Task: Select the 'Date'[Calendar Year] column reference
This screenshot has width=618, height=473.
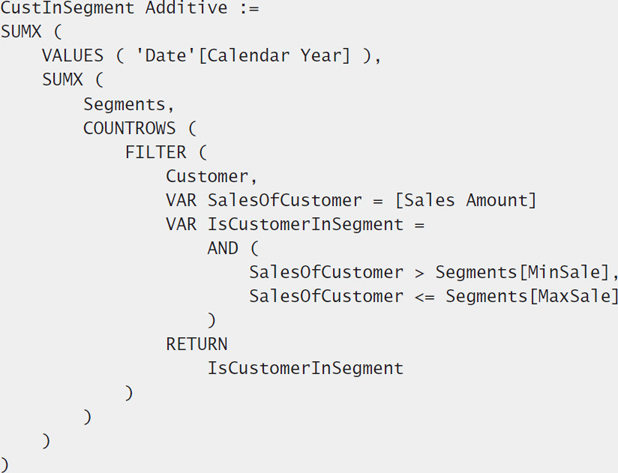Action: (243, 56)
